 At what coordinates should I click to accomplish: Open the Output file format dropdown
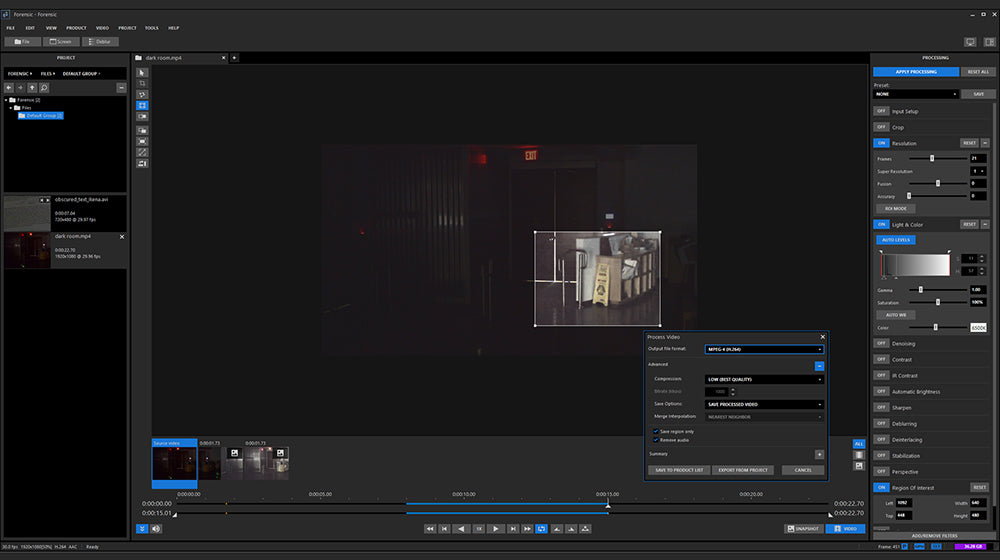(x=764, y=349)
